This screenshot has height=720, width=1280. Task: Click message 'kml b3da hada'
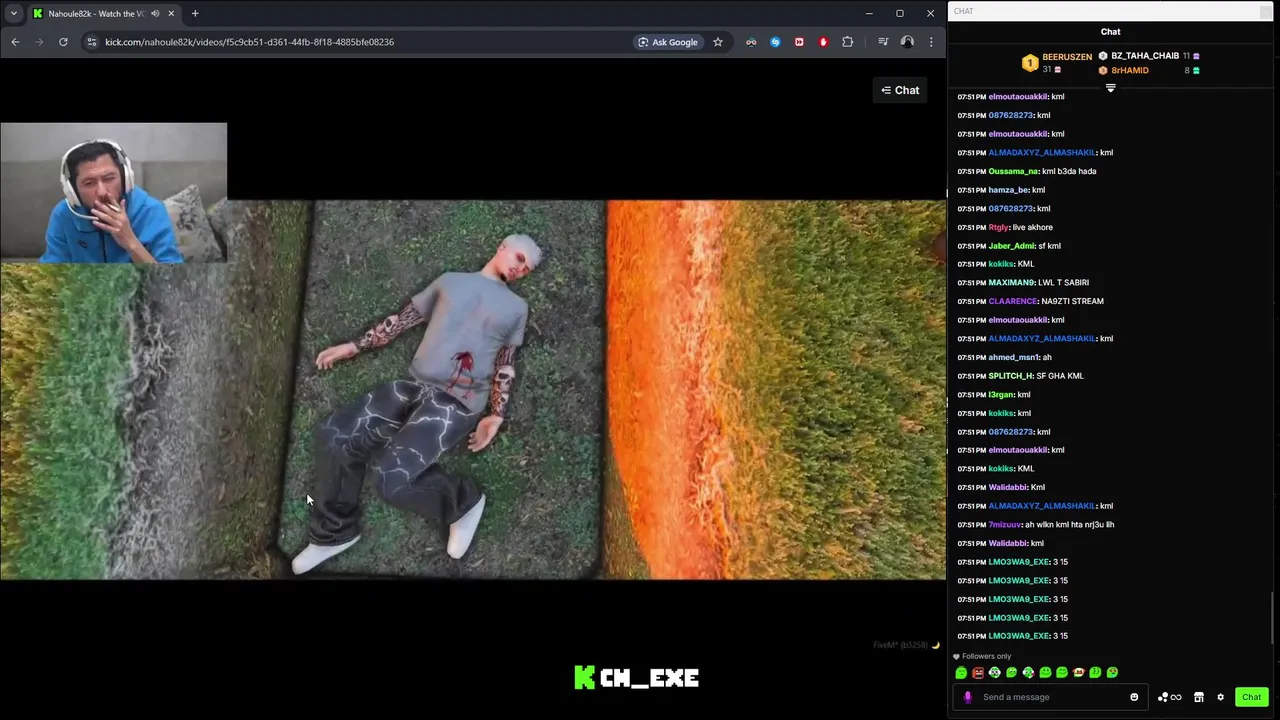(1069, 171)
